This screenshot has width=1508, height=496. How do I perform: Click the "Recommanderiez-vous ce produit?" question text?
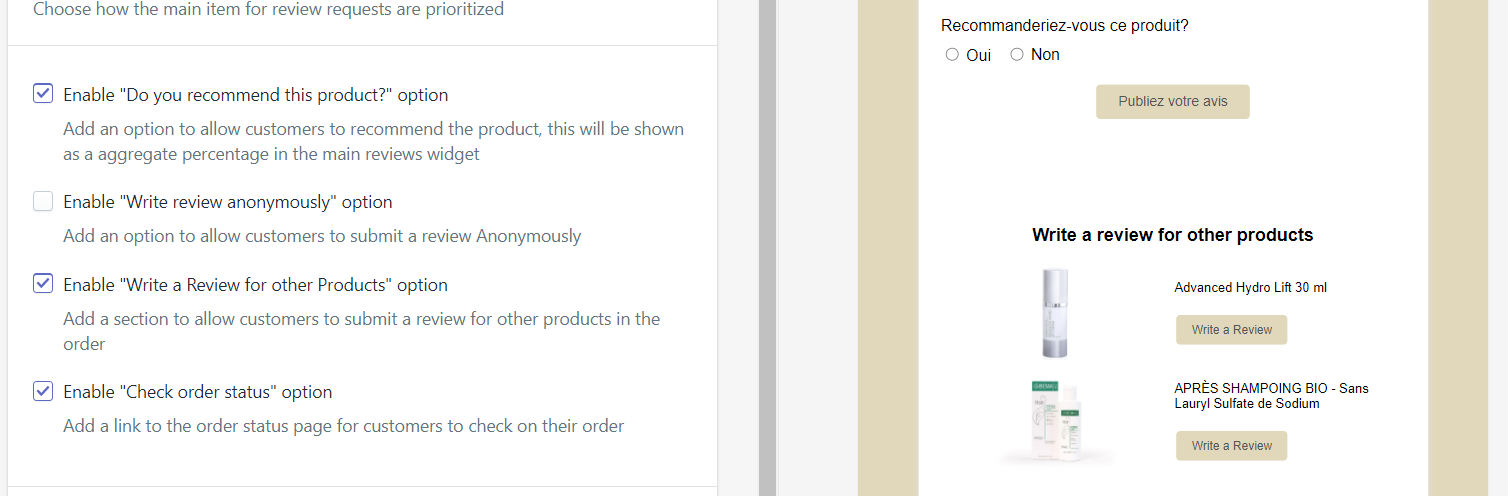click(x=1064, y=26)
